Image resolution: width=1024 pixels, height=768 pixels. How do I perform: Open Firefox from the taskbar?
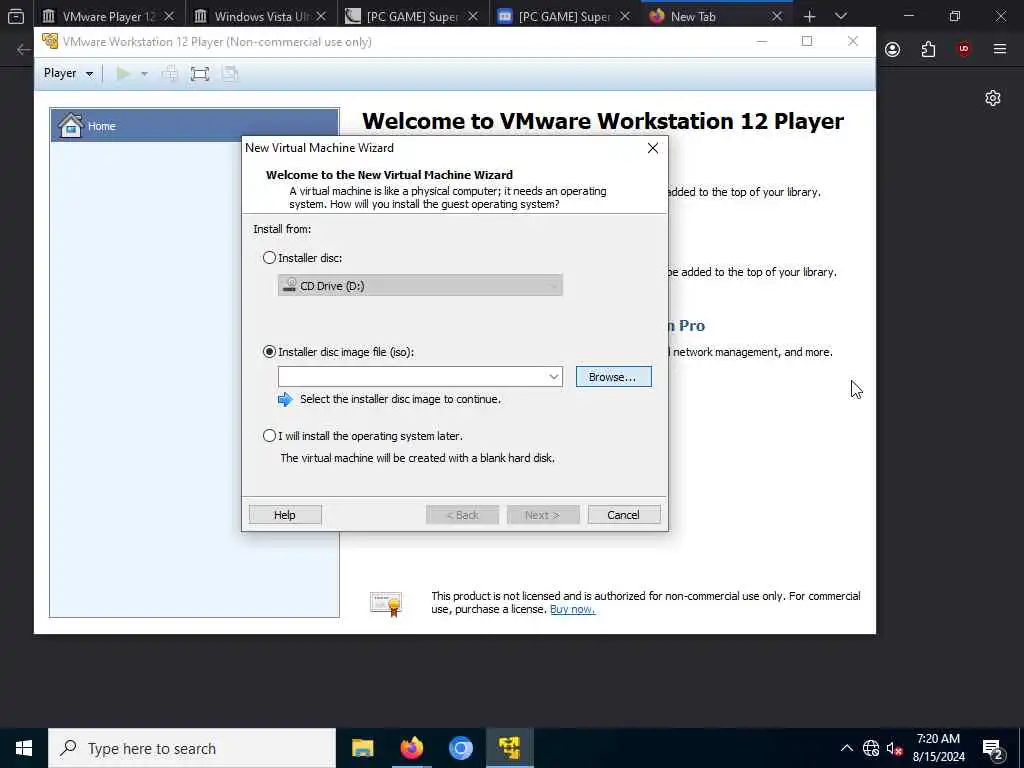(x=411, y=748)
